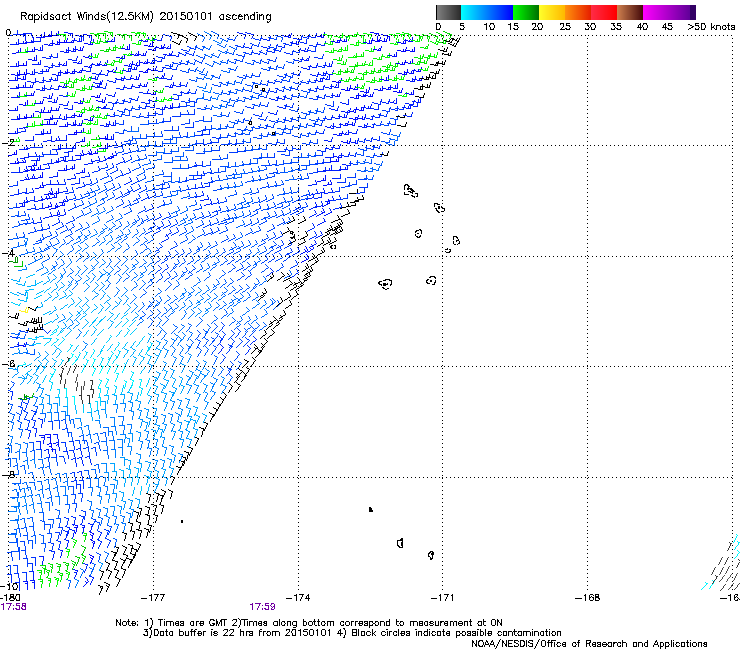Click the 'Rapidscat Winds(12.5KM) 20150101 ascending' title
This screenshot has width=740, height=650.
(x=146, y=17)
